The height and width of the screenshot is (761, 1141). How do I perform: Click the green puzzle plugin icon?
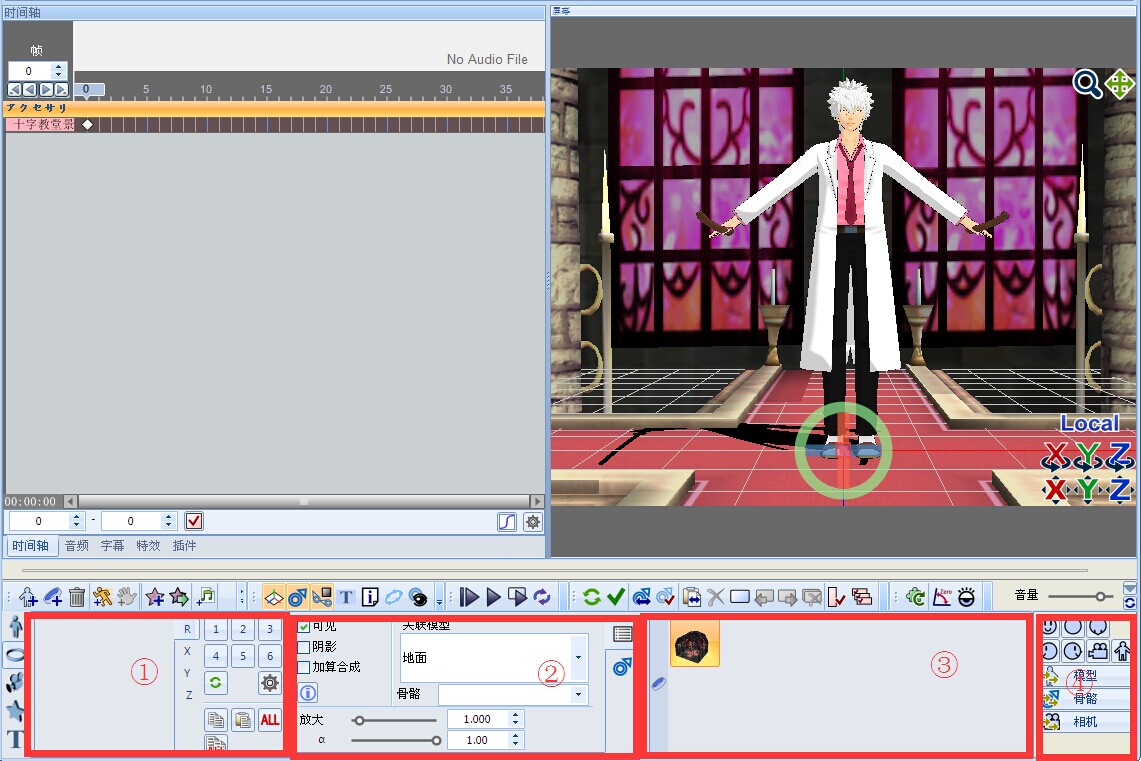click(915, 597)
